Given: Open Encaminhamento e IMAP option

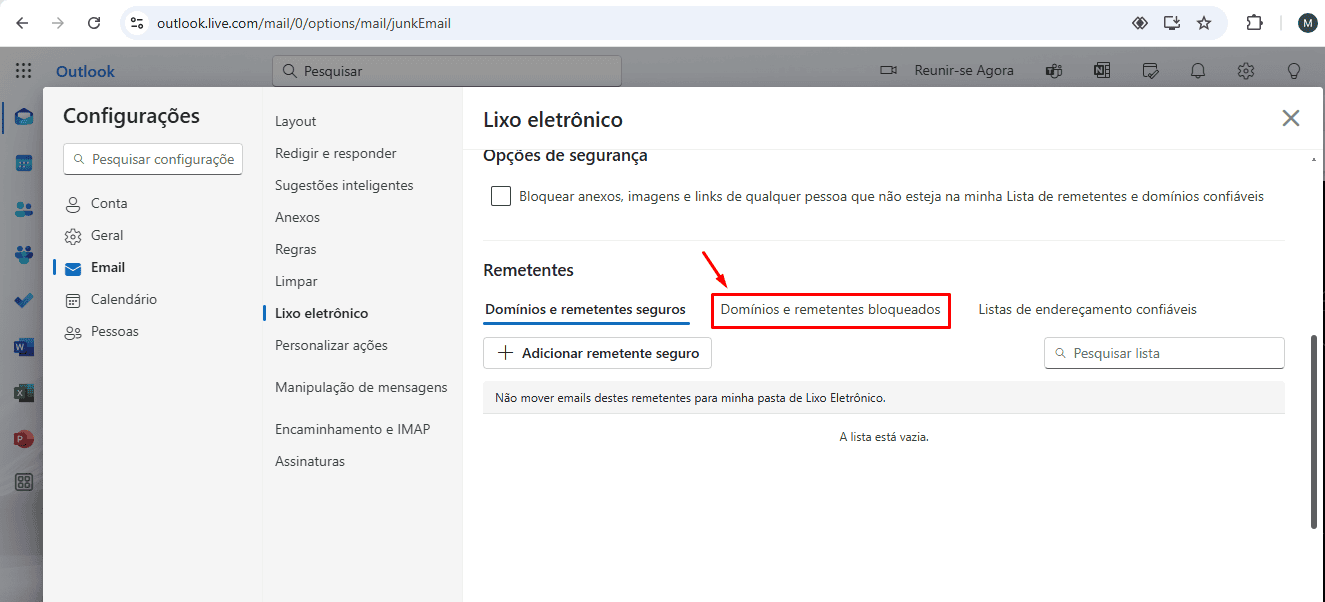Looking at the screenshot, I should click(352, 429).
